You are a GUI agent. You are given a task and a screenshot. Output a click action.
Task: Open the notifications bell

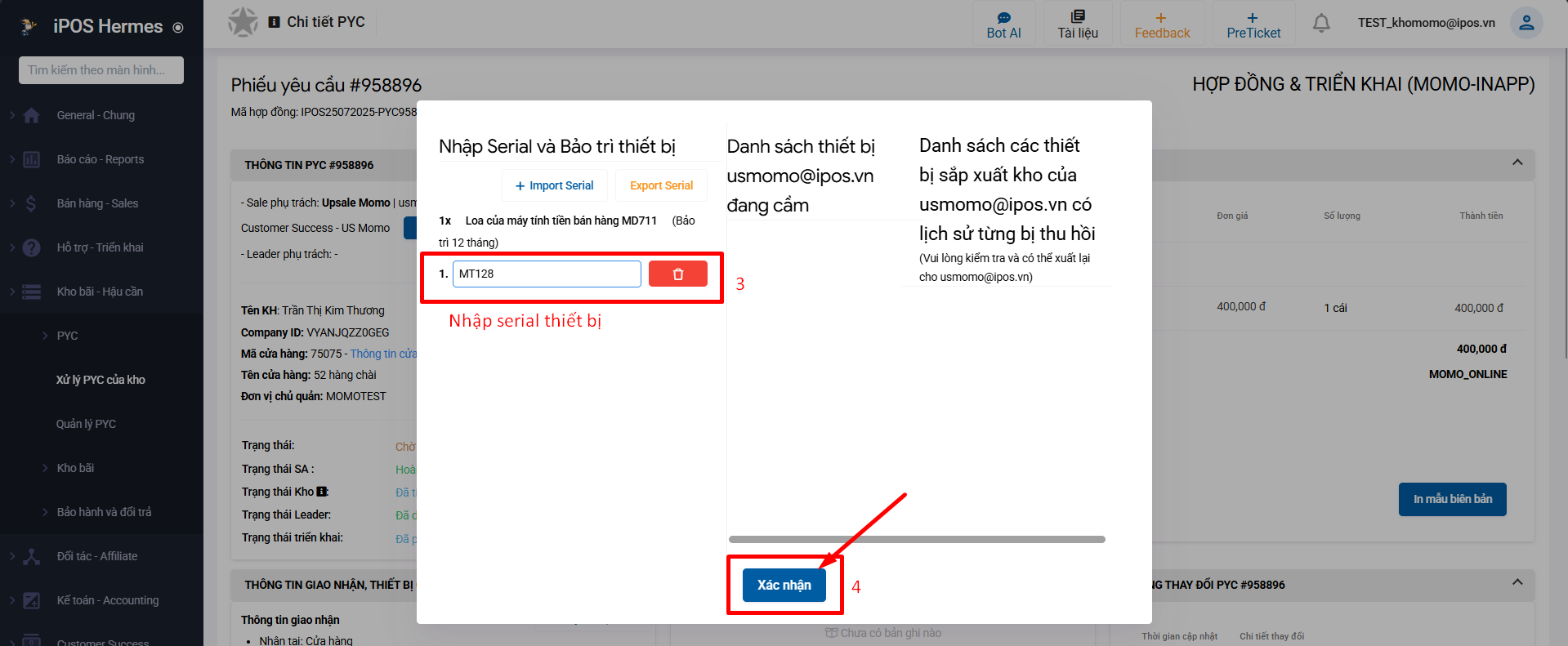coord(1320,24)
